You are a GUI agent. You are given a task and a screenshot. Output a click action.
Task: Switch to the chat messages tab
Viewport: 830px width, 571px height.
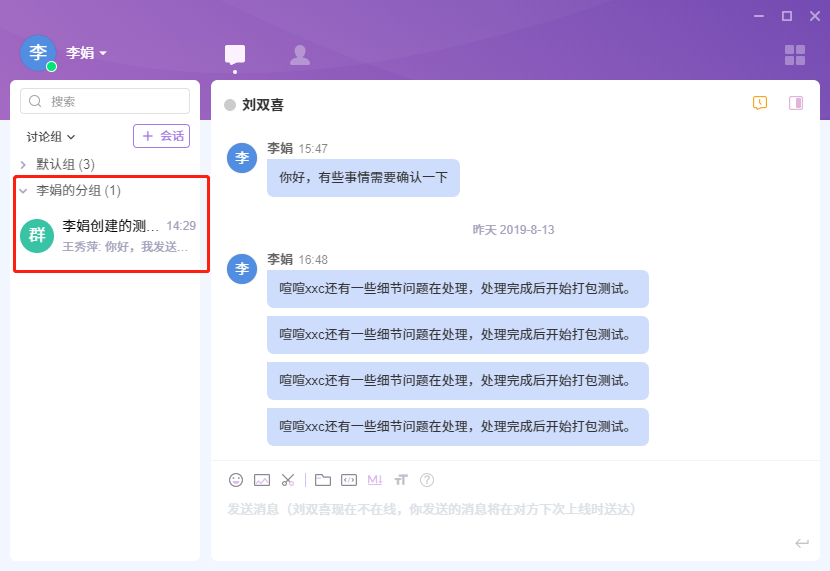(x=235, y=55)
